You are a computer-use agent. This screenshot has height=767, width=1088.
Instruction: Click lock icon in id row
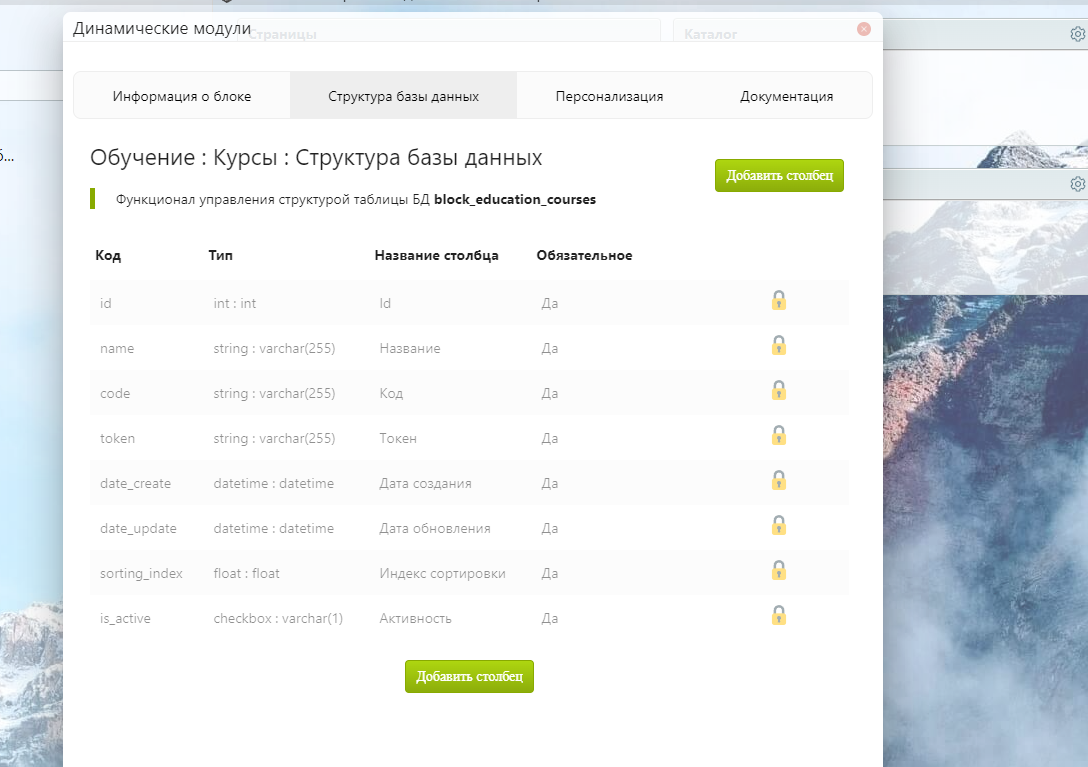tap(779, 301)
